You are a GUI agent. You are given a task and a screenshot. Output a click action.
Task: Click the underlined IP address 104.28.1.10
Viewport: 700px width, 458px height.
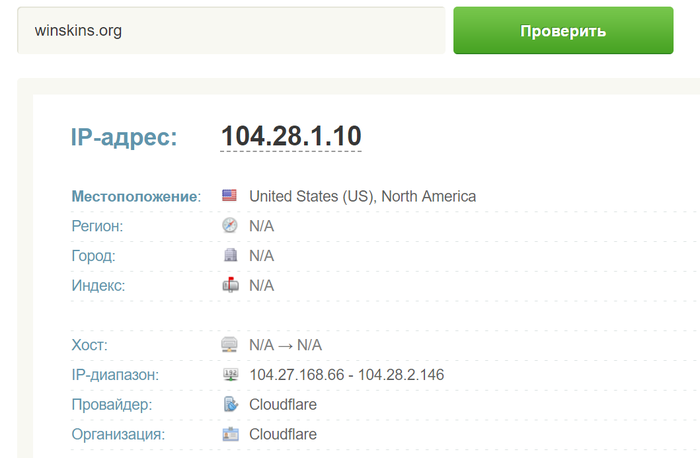click(291, 136)
